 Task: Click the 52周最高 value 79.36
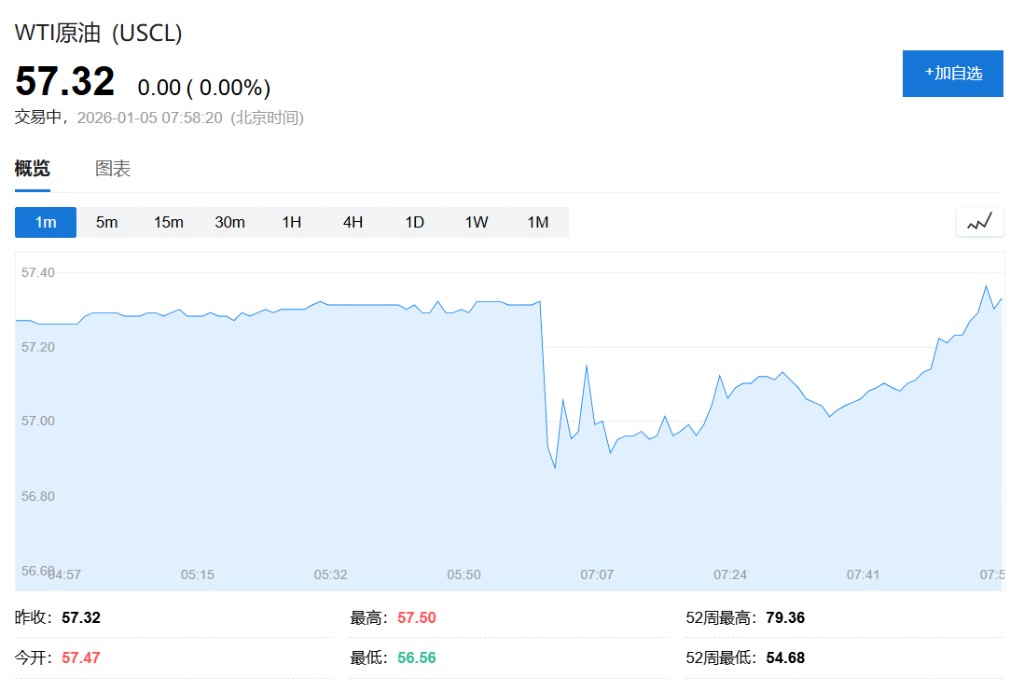[785, 618]
